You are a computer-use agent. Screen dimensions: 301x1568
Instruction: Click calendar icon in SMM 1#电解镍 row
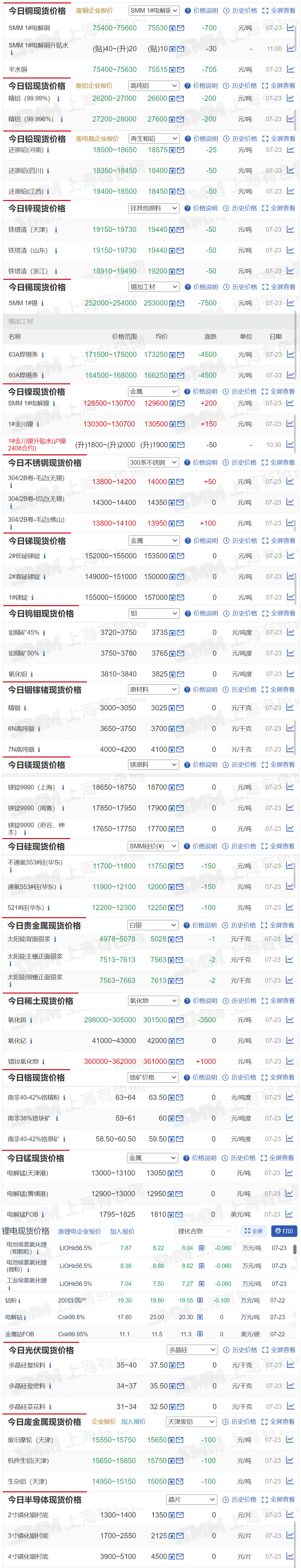coord(173,404)
